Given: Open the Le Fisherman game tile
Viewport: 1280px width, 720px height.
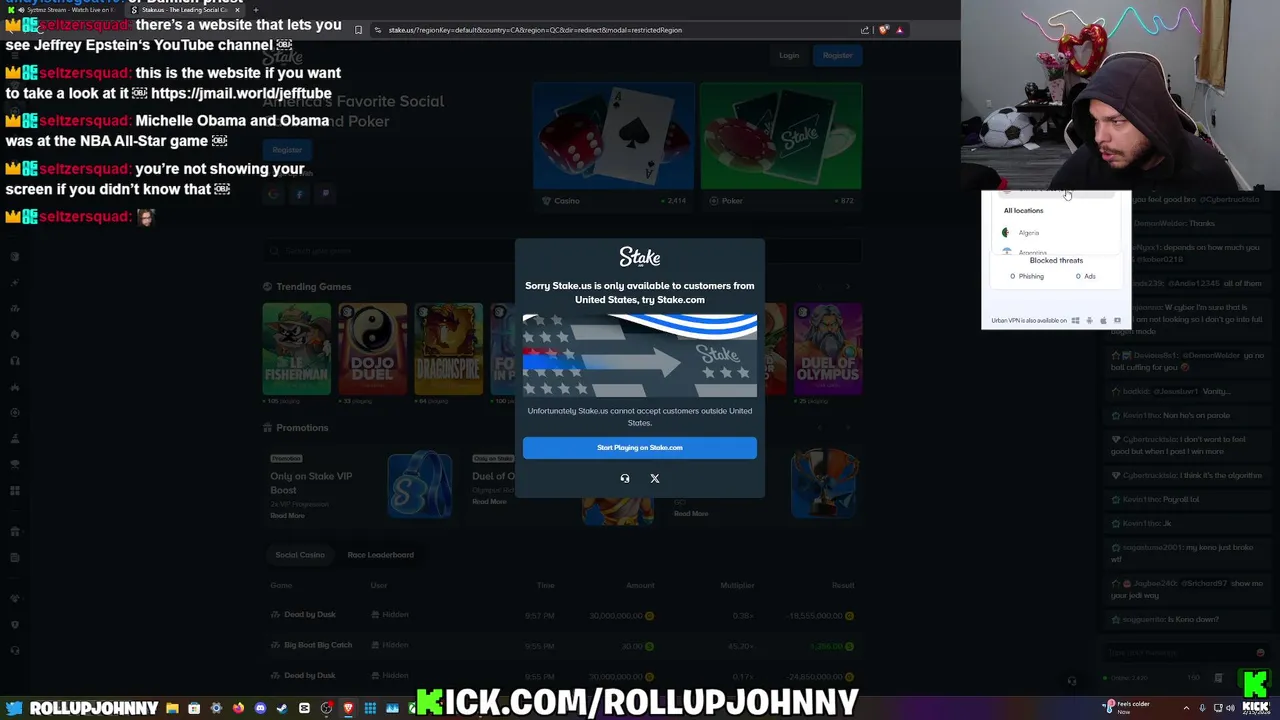Looking at the screenshot, I should tap(296, 349).
